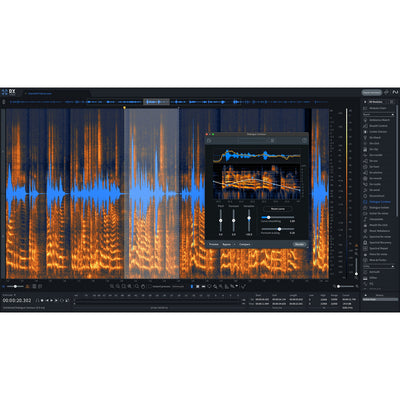Click Render in Dialogue Contour
This screenshot has height=400, width=400.
pyautogui.click(x=299, y=244)
